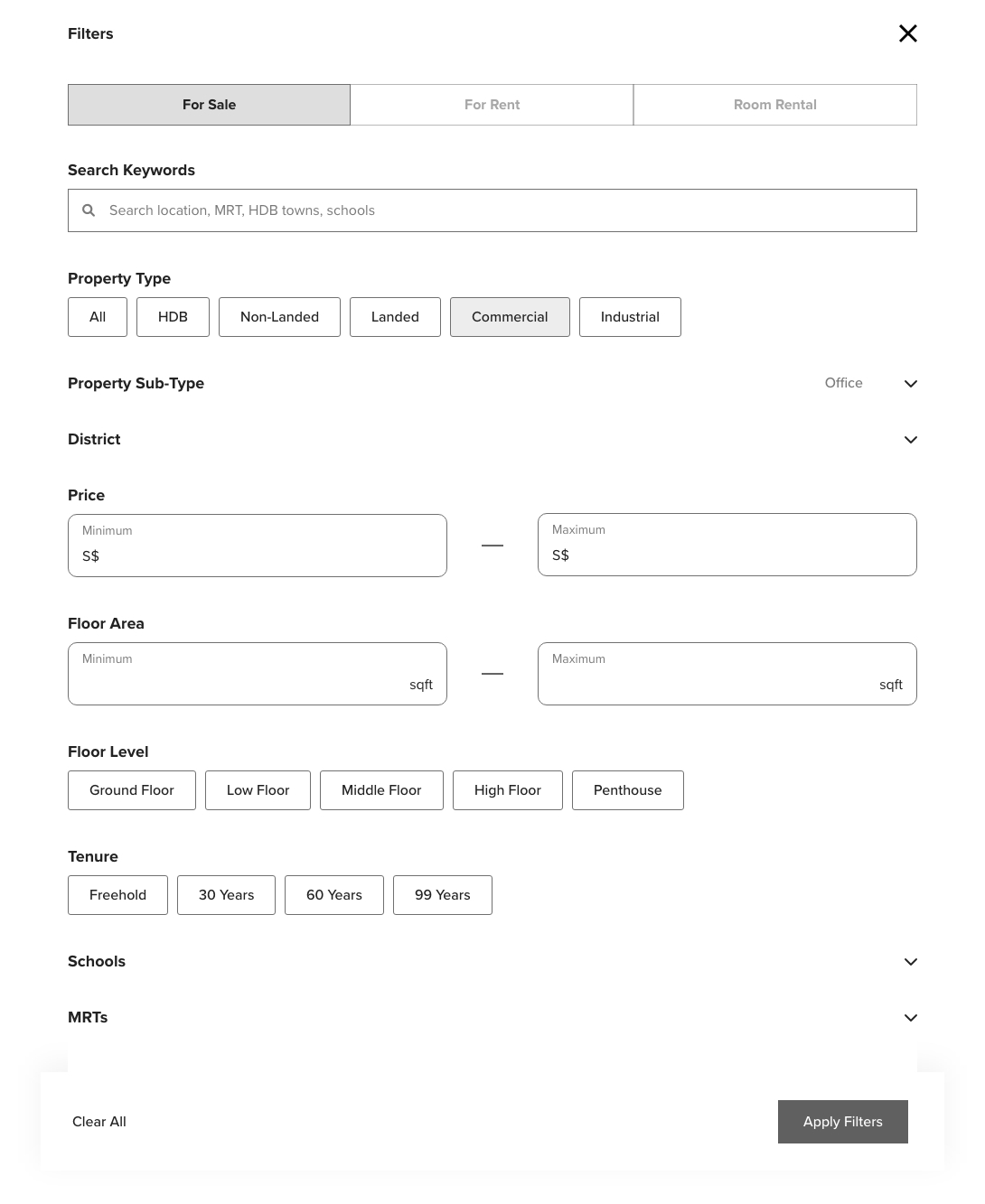Image resolution: width=985 pixels, height=1204 pixels.
Task: Select the Penthouse floor level
Action: (628, 790)
